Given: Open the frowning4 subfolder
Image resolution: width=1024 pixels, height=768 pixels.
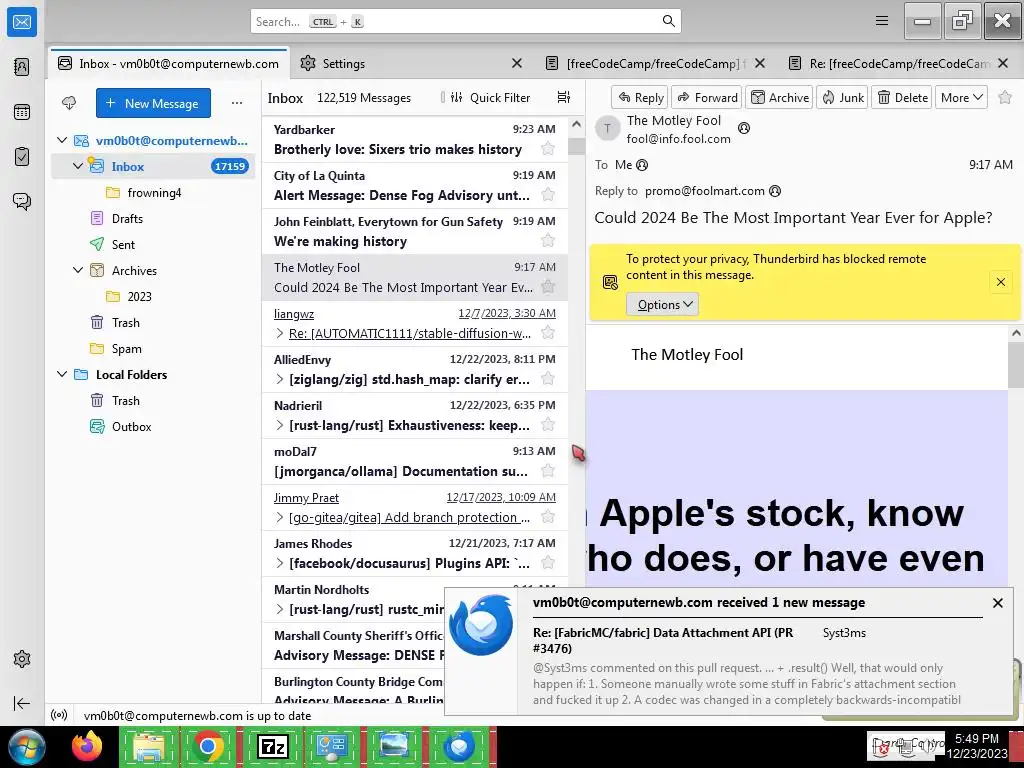Looking at the screenshot, I should tap(154, 193).
